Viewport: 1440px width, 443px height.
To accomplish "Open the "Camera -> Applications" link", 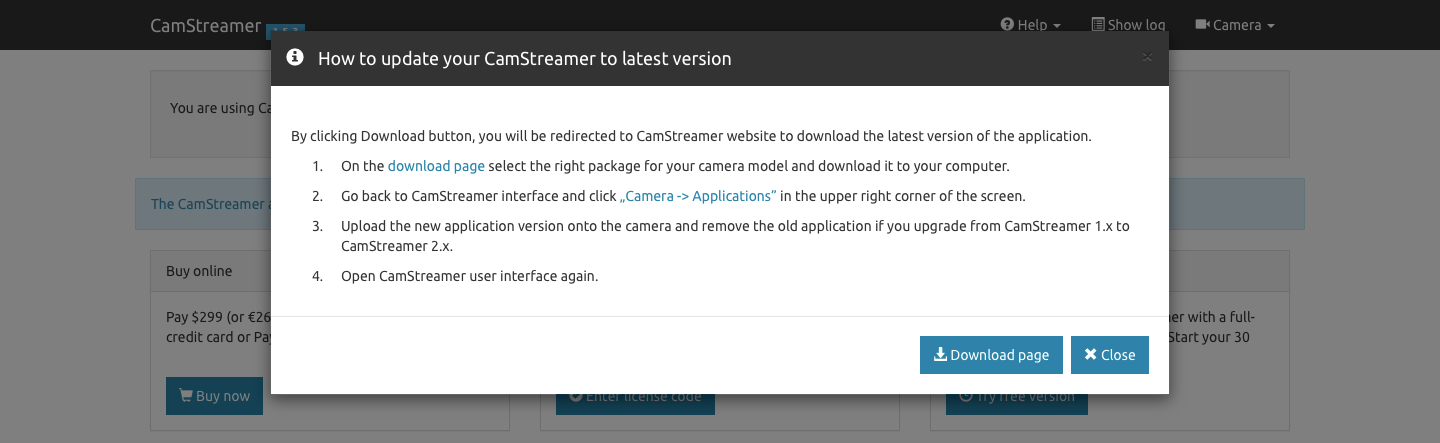I will tap(698, 196).
